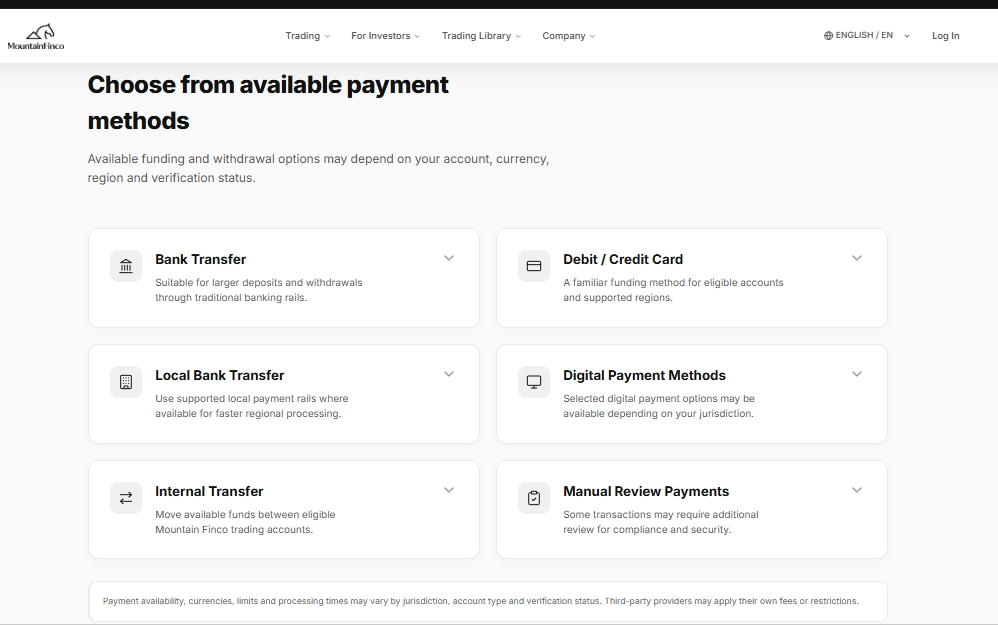Click 'Some transactions may require additional' description
This screenshot has width=998, height=625.
tap(661, 522)
